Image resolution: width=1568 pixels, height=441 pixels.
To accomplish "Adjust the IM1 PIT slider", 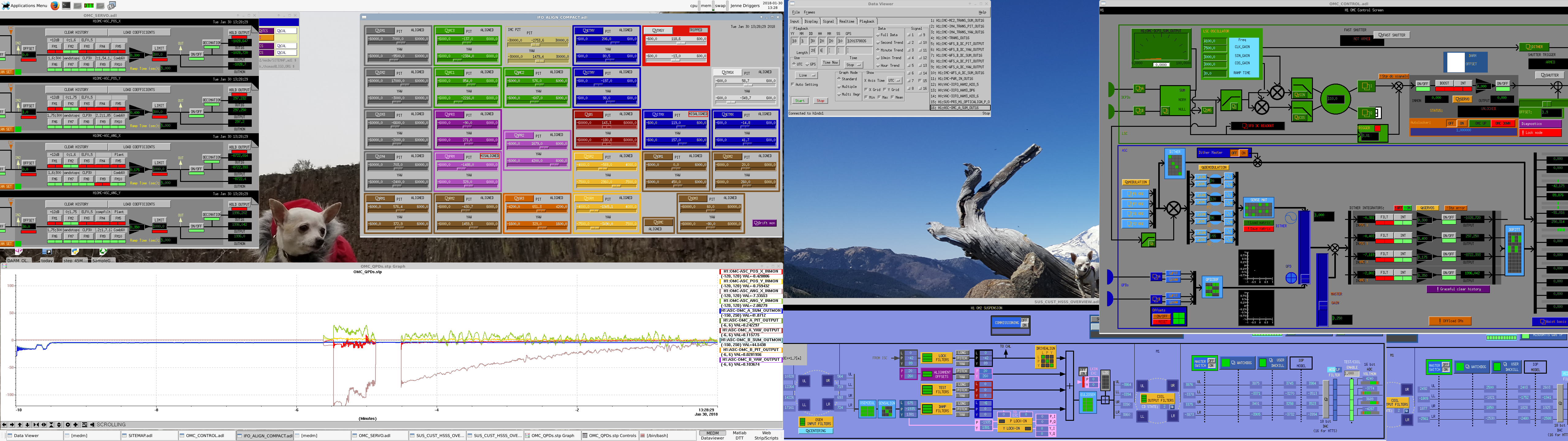I will pyautogui.click(x=398, y=41).
